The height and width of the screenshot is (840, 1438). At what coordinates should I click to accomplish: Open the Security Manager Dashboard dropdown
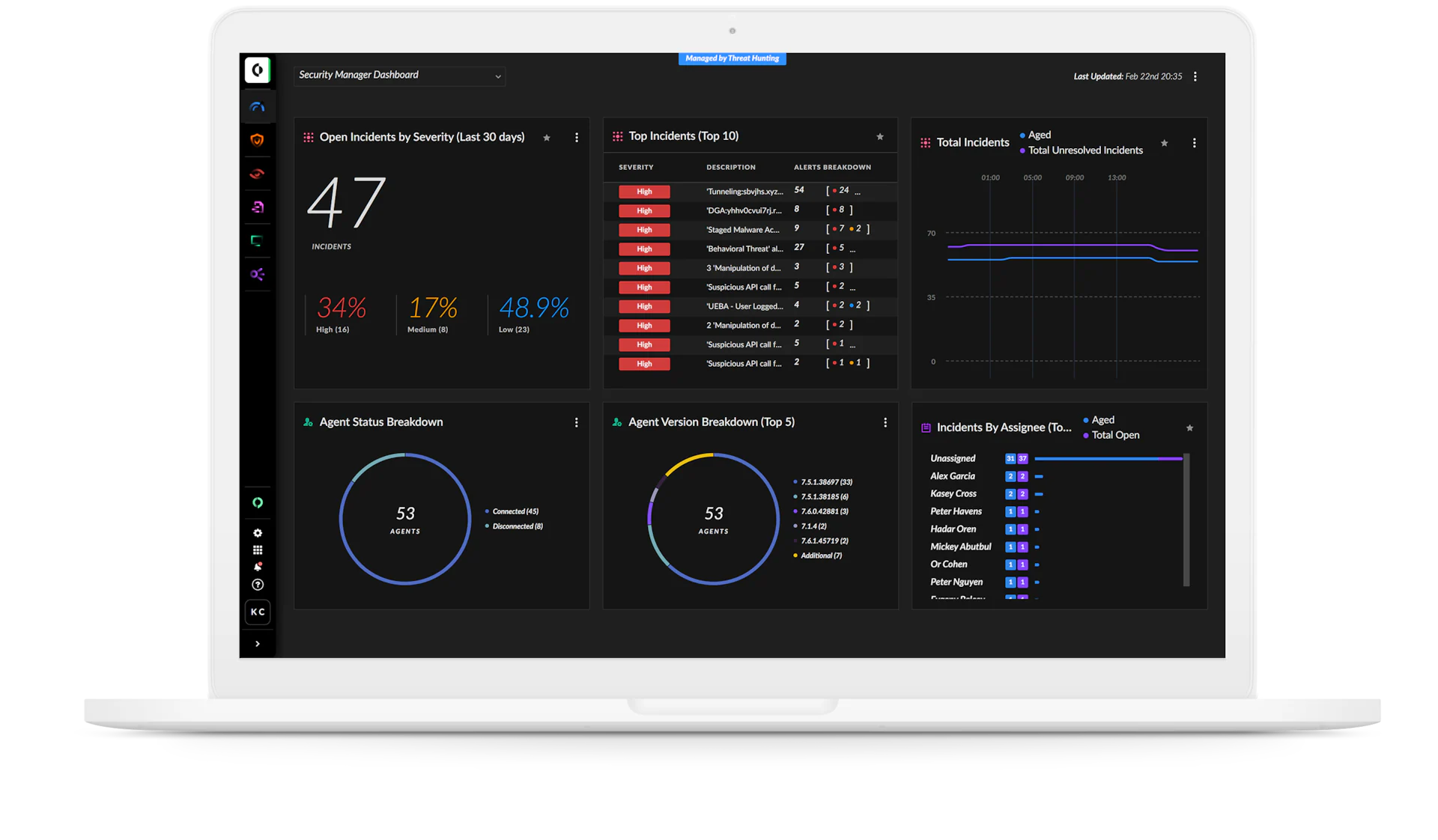[x=399, y=76]
